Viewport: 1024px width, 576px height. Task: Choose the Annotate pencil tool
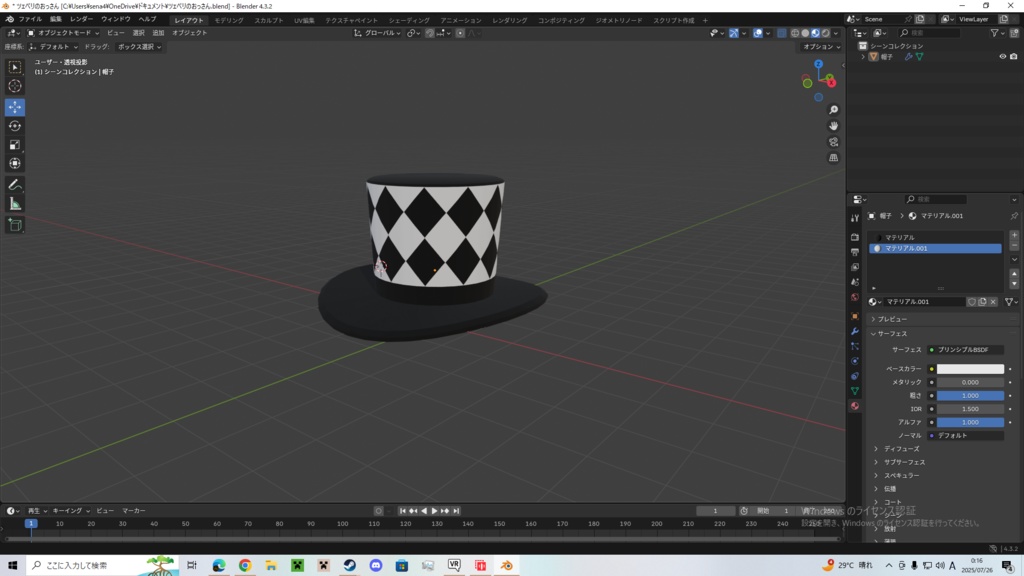tap(14, 185)
